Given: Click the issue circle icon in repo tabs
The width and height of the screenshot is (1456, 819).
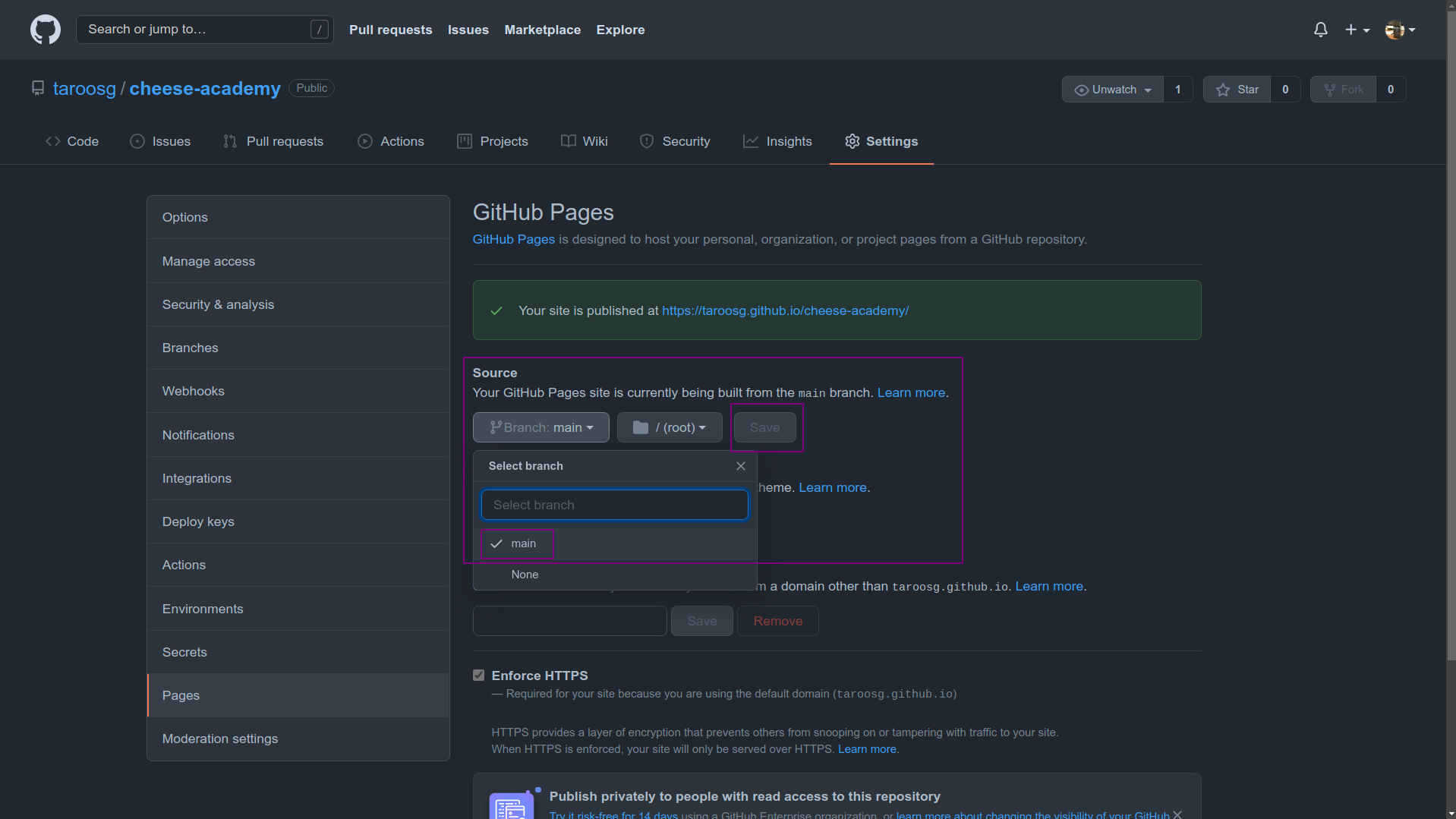Looking at the screenshot, I should pos(137,141).
